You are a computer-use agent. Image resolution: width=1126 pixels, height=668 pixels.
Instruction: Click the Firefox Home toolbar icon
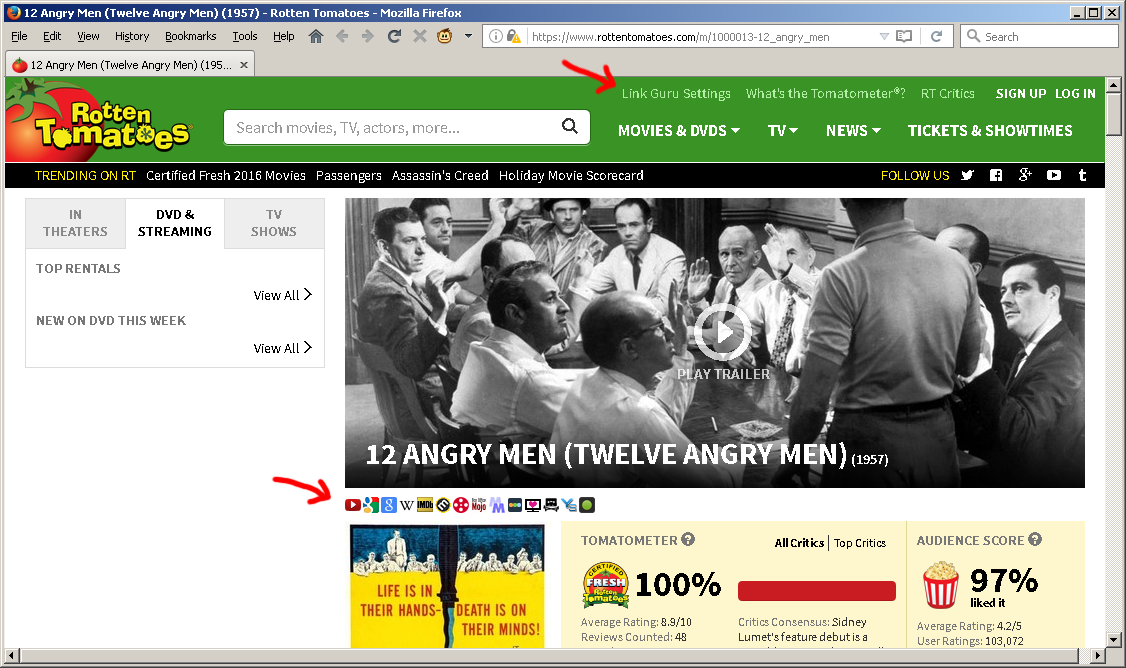click(x=316, y=36)
